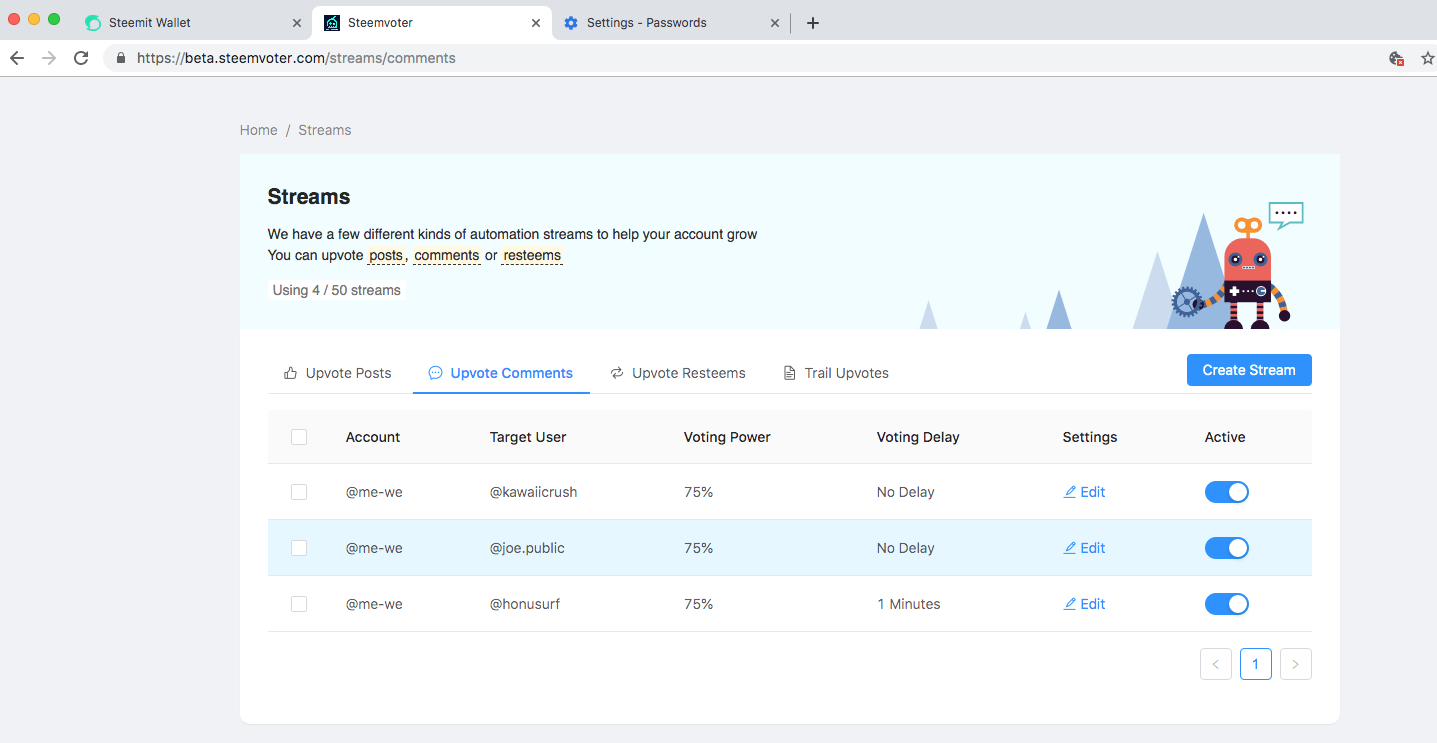Check the box for the @kawaiicrush stream
The width and height of the screenshot is (1437, 743).
coord(299,492)
